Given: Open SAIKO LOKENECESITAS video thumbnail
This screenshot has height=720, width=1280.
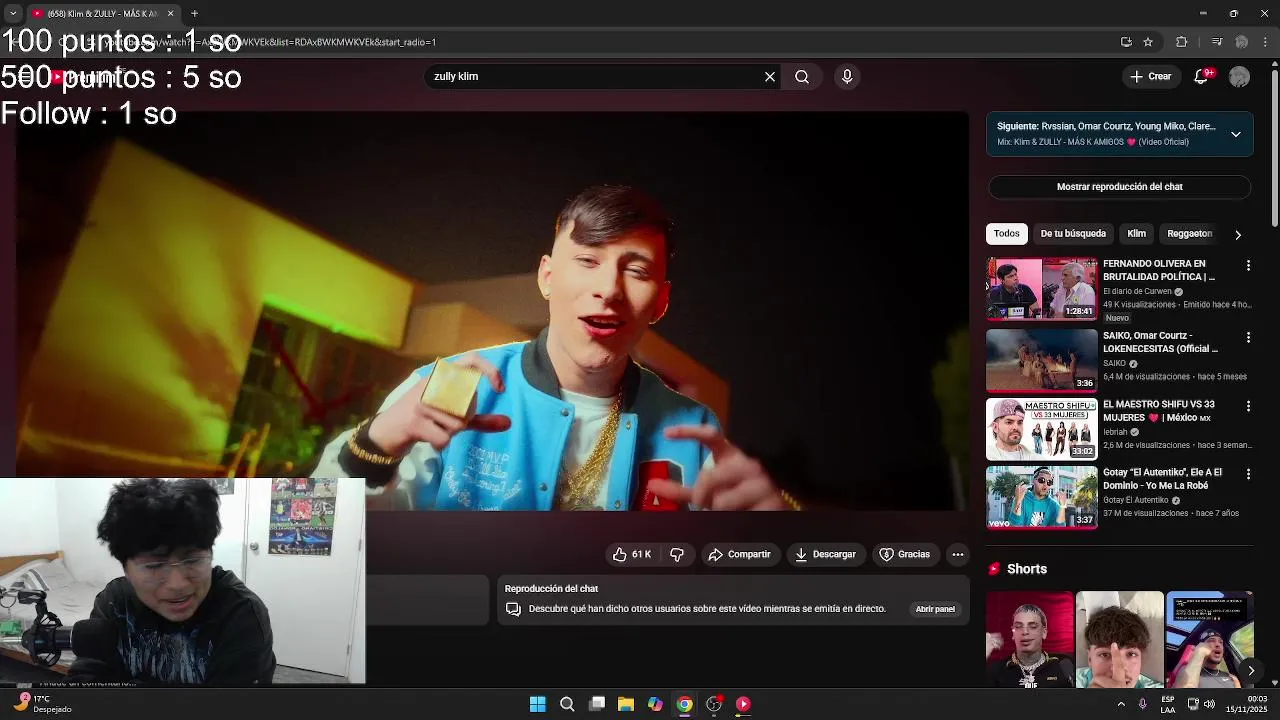Looking at the screenshot, I should tap(1042, 360).
